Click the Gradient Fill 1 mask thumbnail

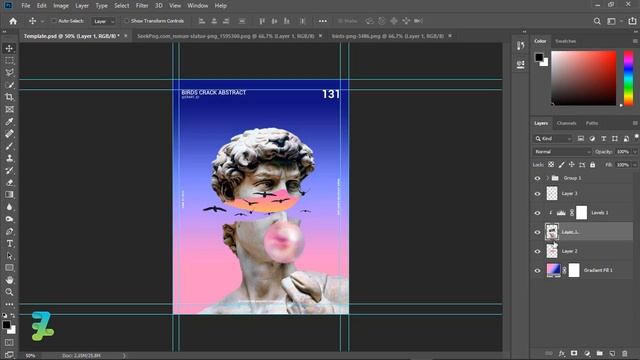[574, 270]
